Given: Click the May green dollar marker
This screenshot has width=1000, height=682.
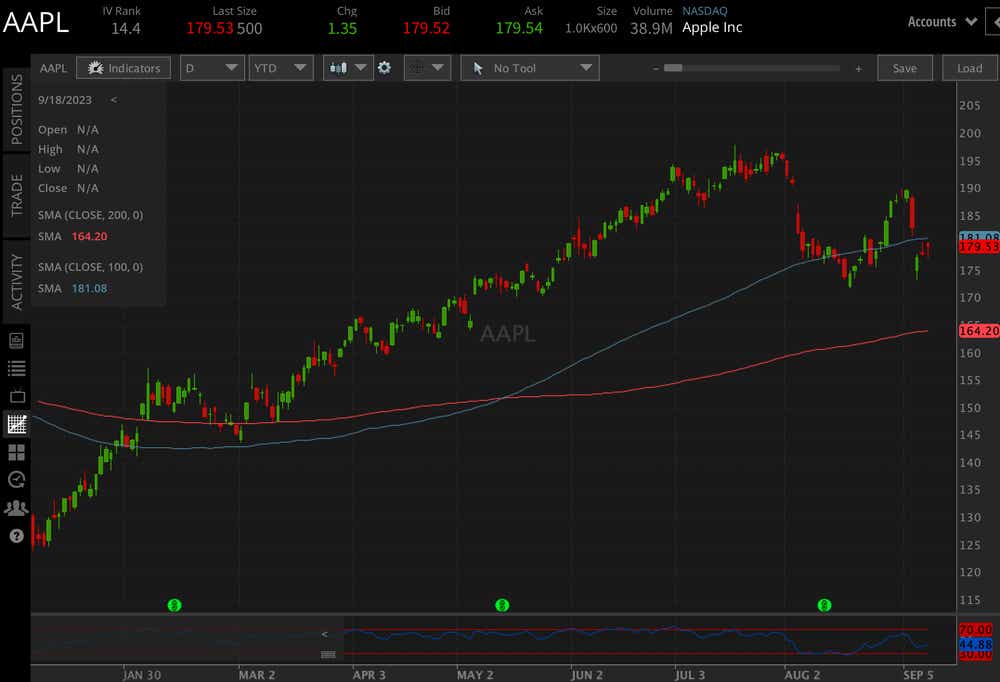Looking at the screenshot, I should (502, 605).
